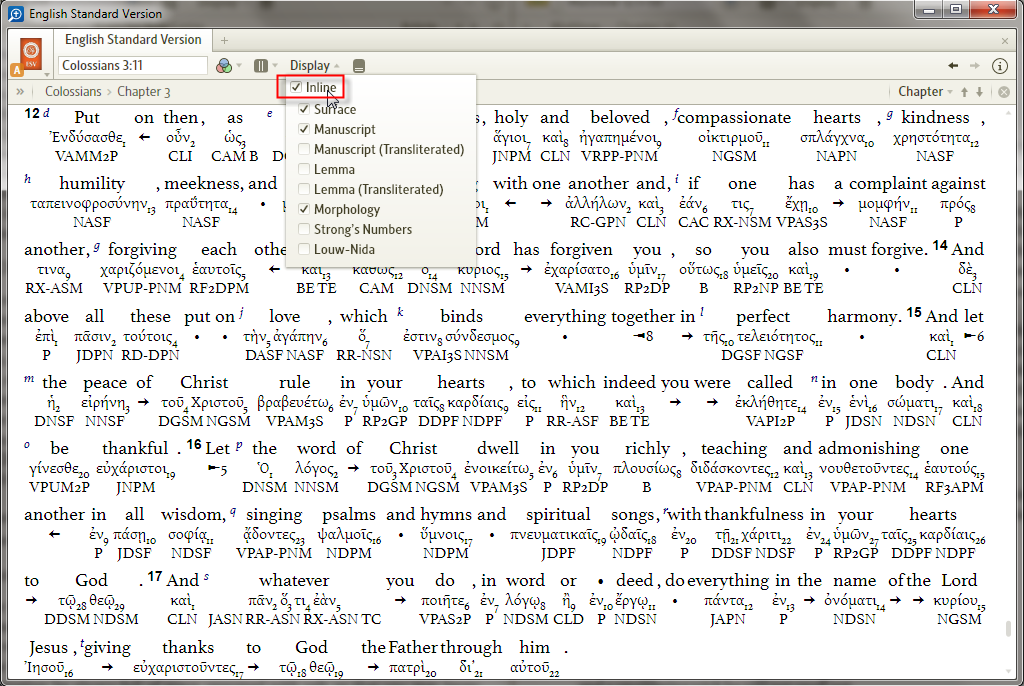Click the word "thankfulness" in verse 16
This screenshot has height=686, width=1024.
(754, 515)
